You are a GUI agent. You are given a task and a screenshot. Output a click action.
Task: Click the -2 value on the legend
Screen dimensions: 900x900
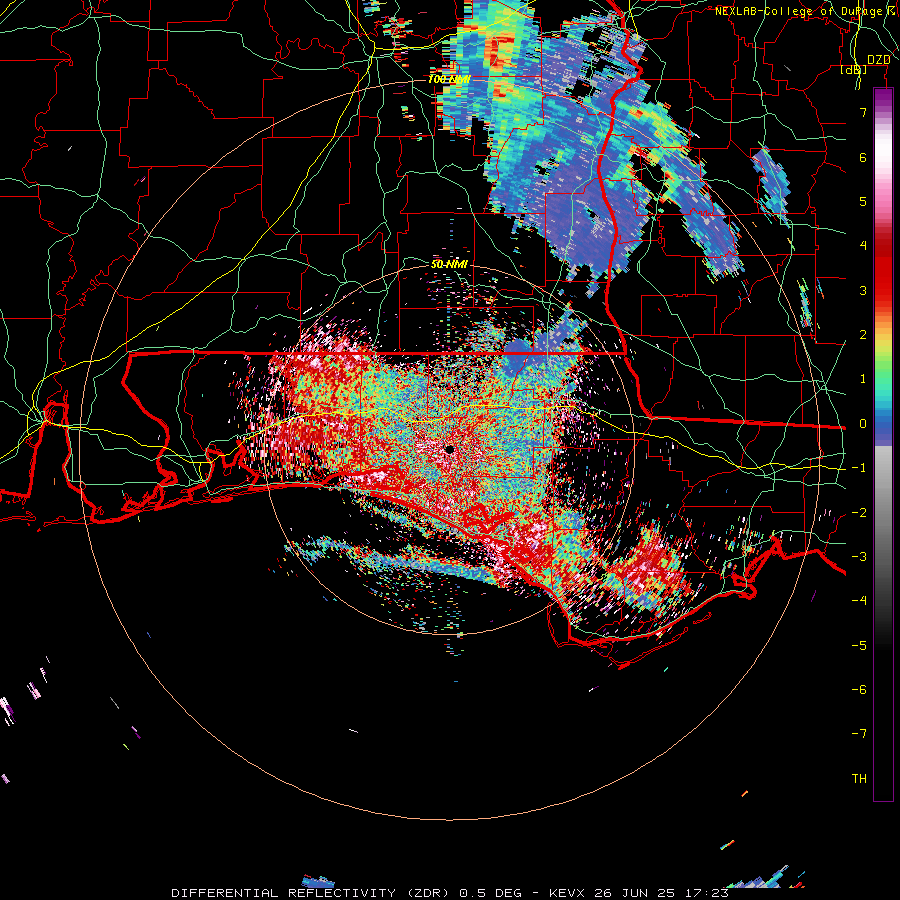click(859, 513)
